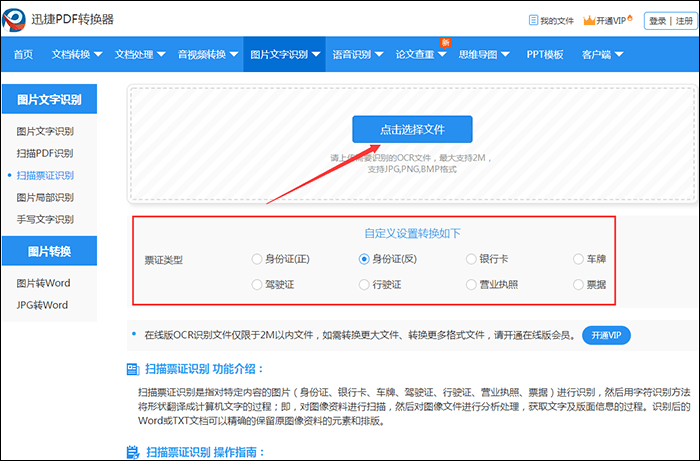Open 客户端 menu label
Screen dimensions: 700x461
click(596, 54)
